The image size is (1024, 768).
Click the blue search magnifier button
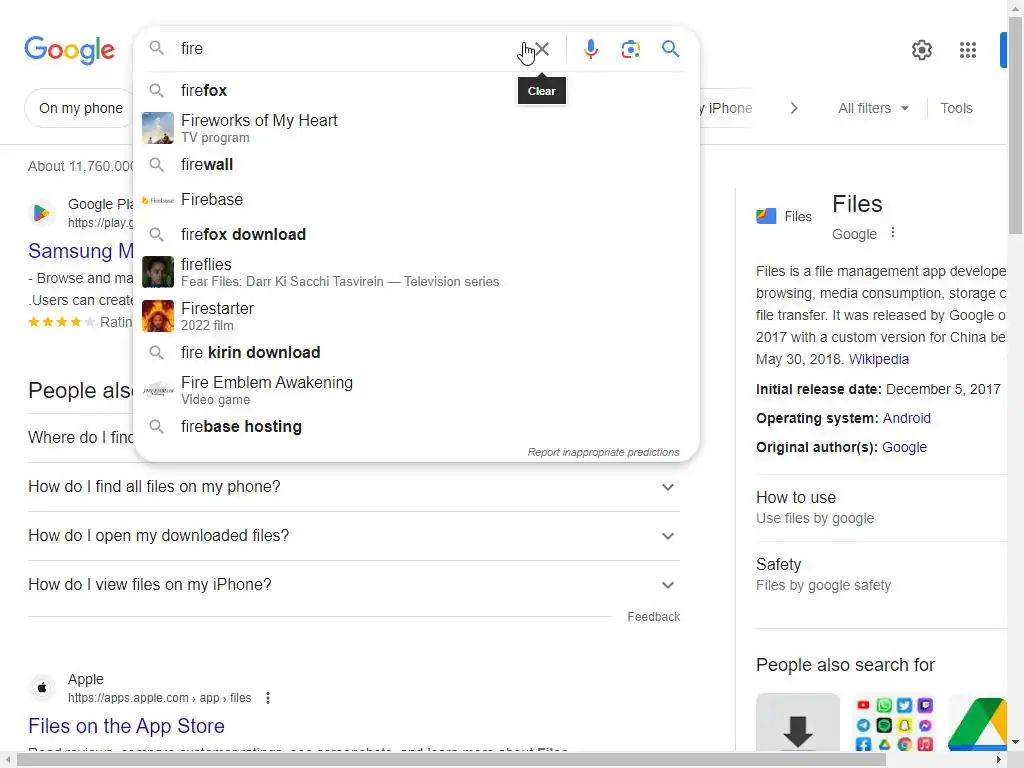(x=670, y=49)
